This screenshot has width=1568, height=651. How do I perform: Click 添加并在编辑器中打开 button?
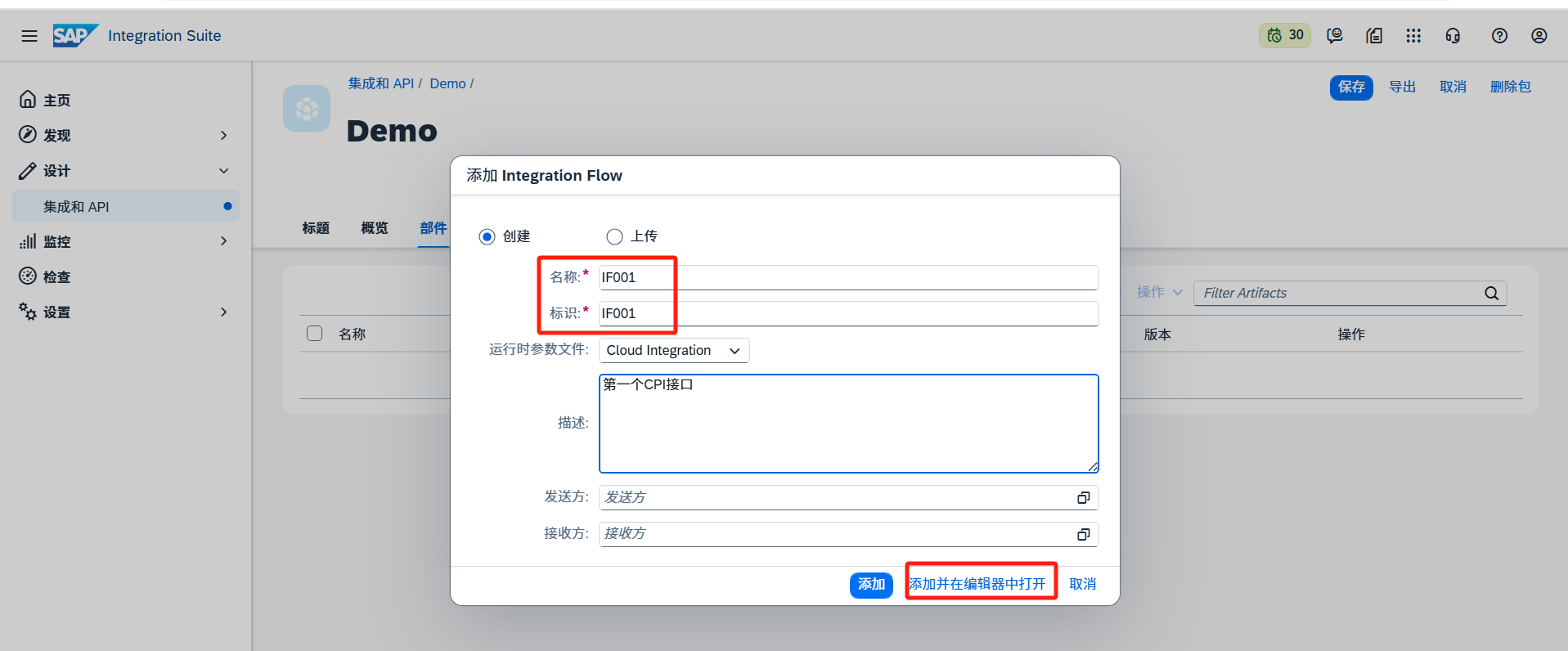(977, 584)
